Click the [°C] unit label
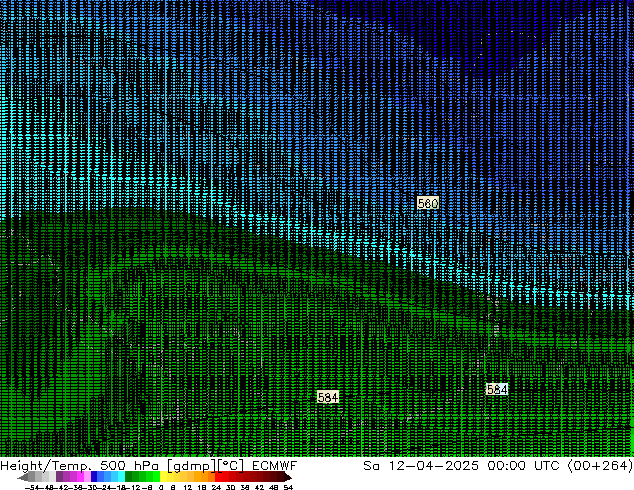 tap(231, 466)
